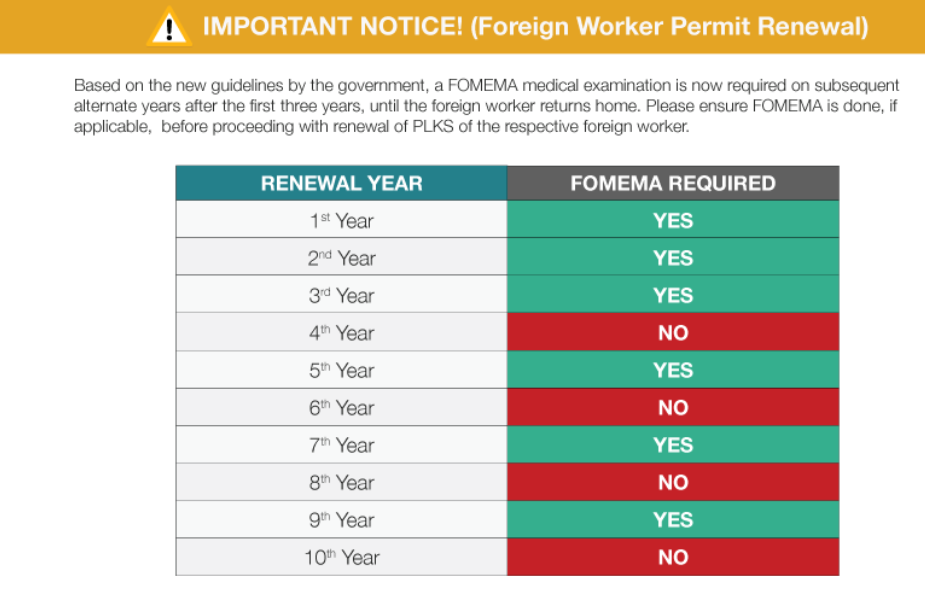Click the warning triangle icon
This screenshot has height=614, width=925.
tap(169, 27)
